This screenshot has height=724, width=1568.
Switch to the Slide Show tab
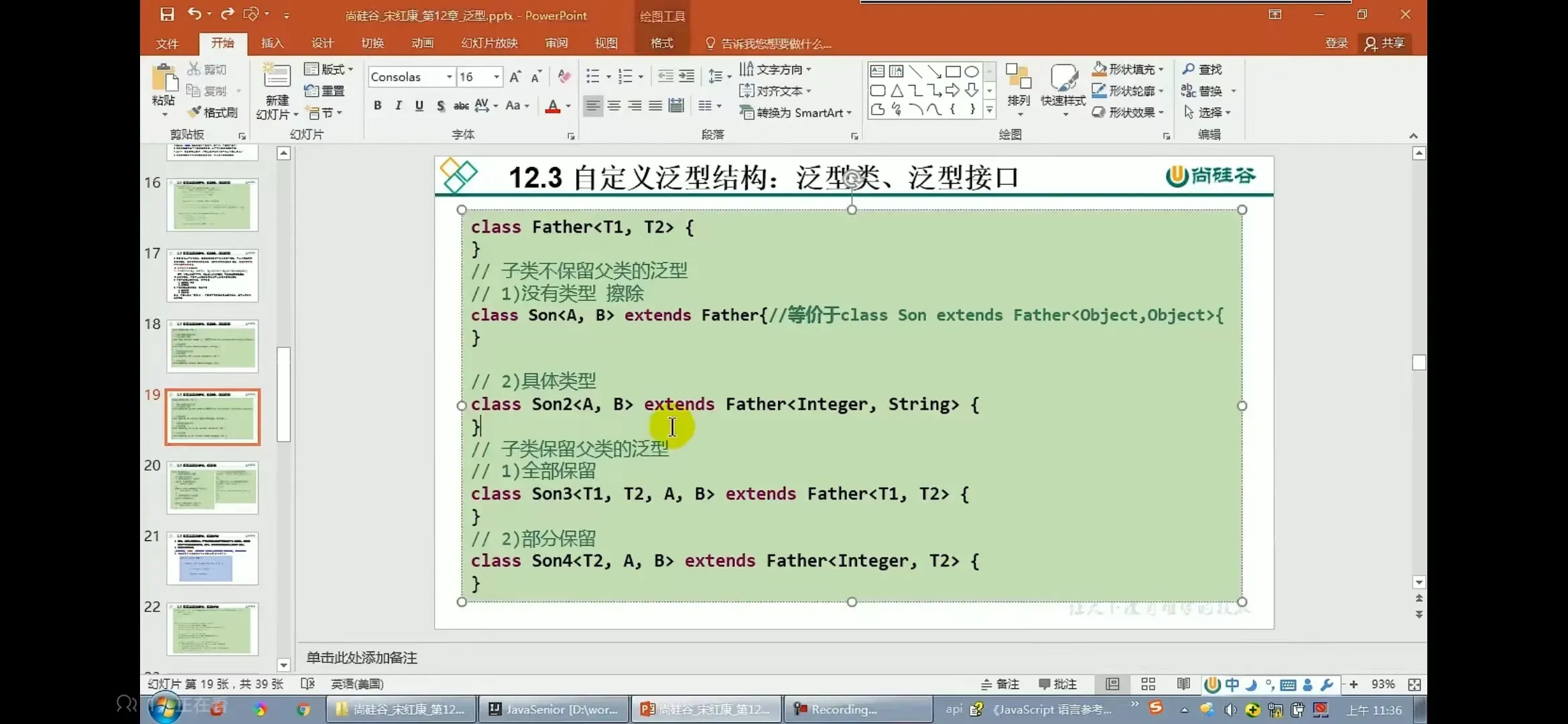(x=489, y=44)
